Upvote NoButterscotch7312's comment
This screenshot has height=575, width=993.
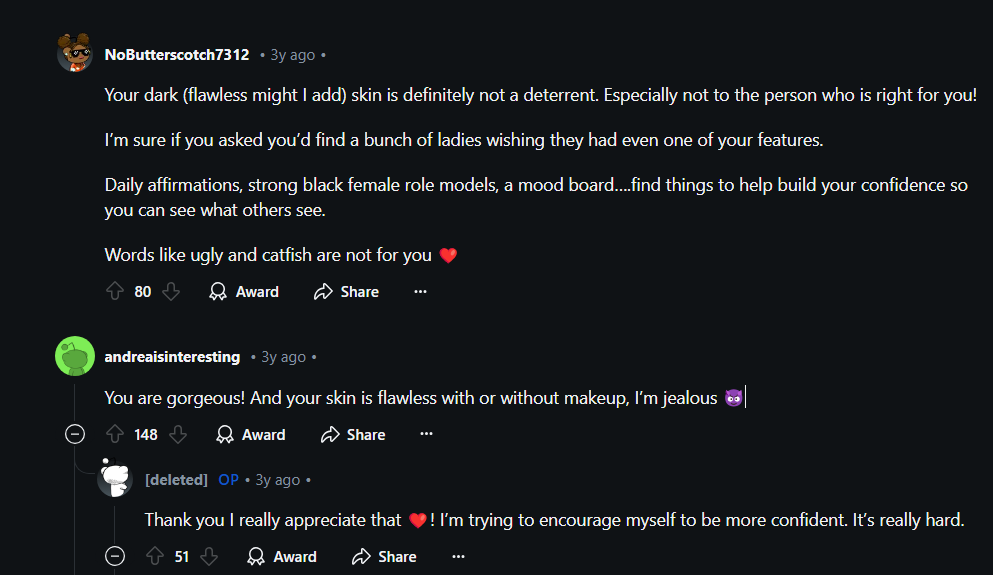click(114, 292)
